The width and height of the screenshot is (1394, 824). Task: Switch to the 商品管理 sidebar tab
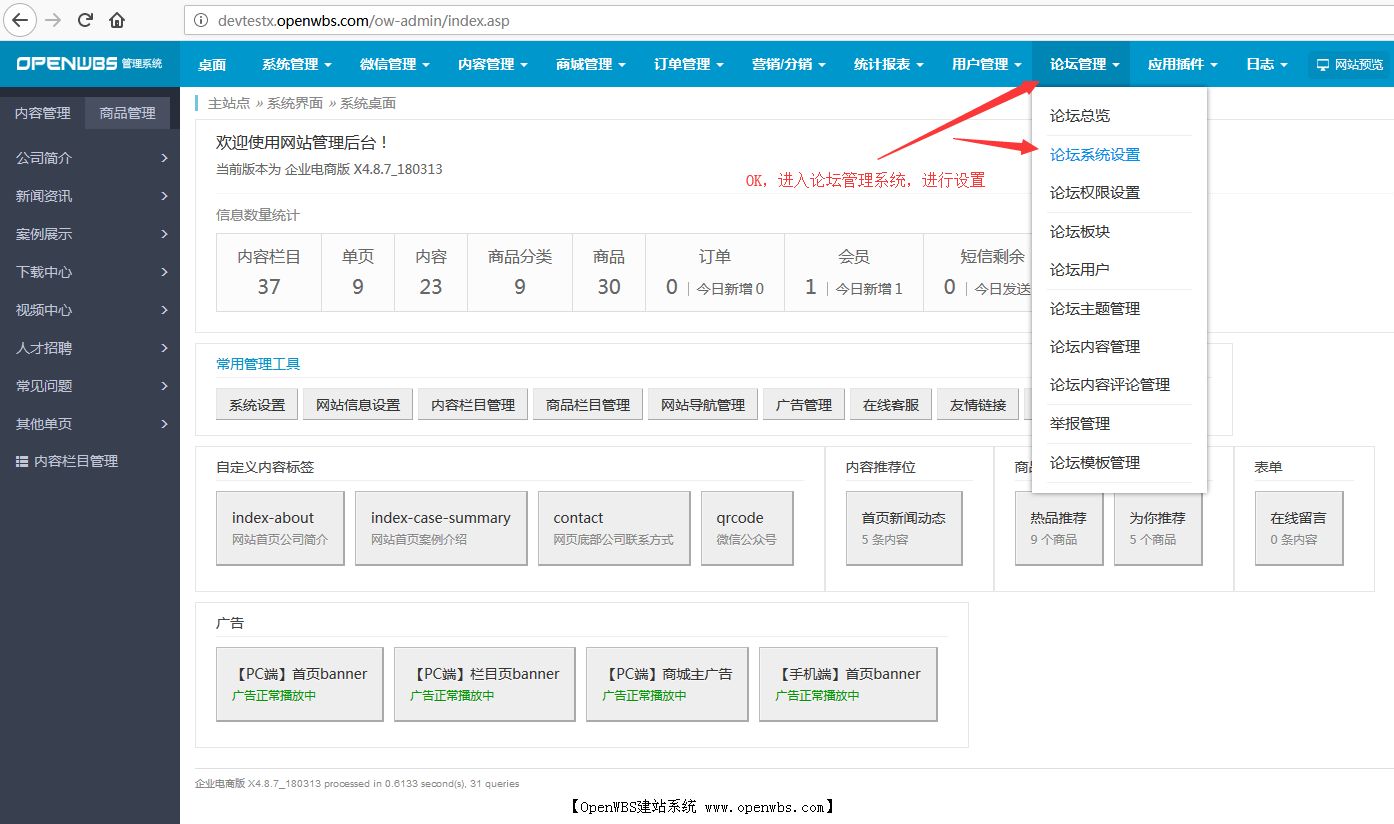point(126,113)
